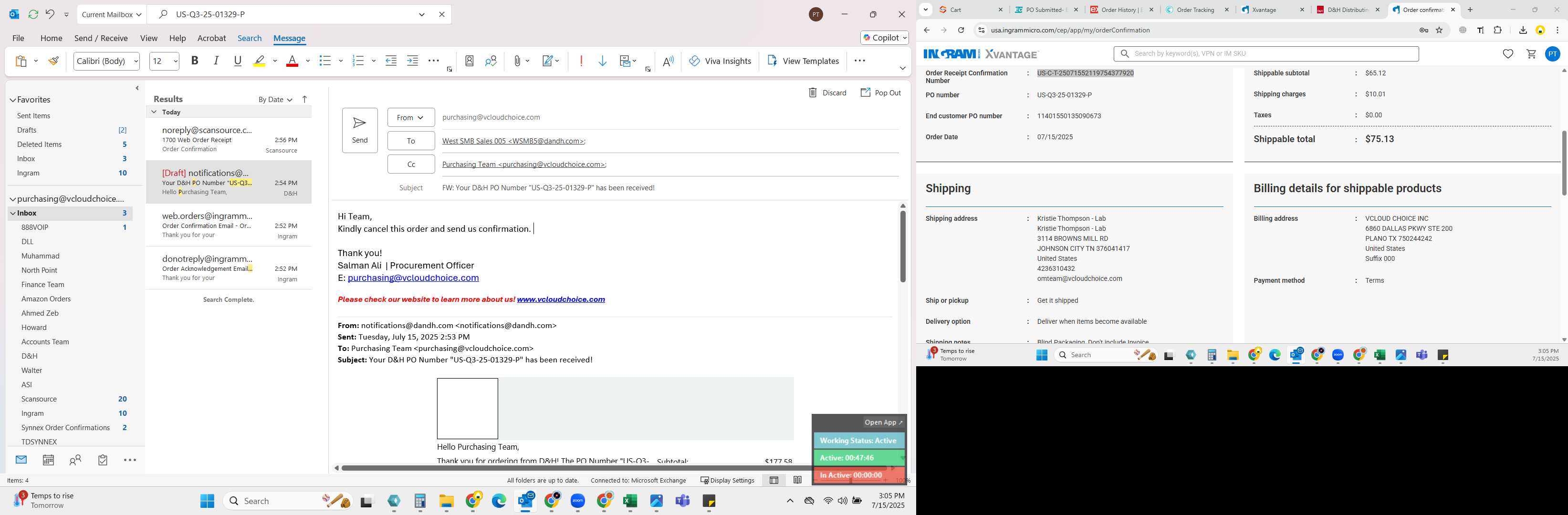Toggle High Importance red exclamation mark
The width and height of the screenshot is (1568, 515).
(581, 61)
